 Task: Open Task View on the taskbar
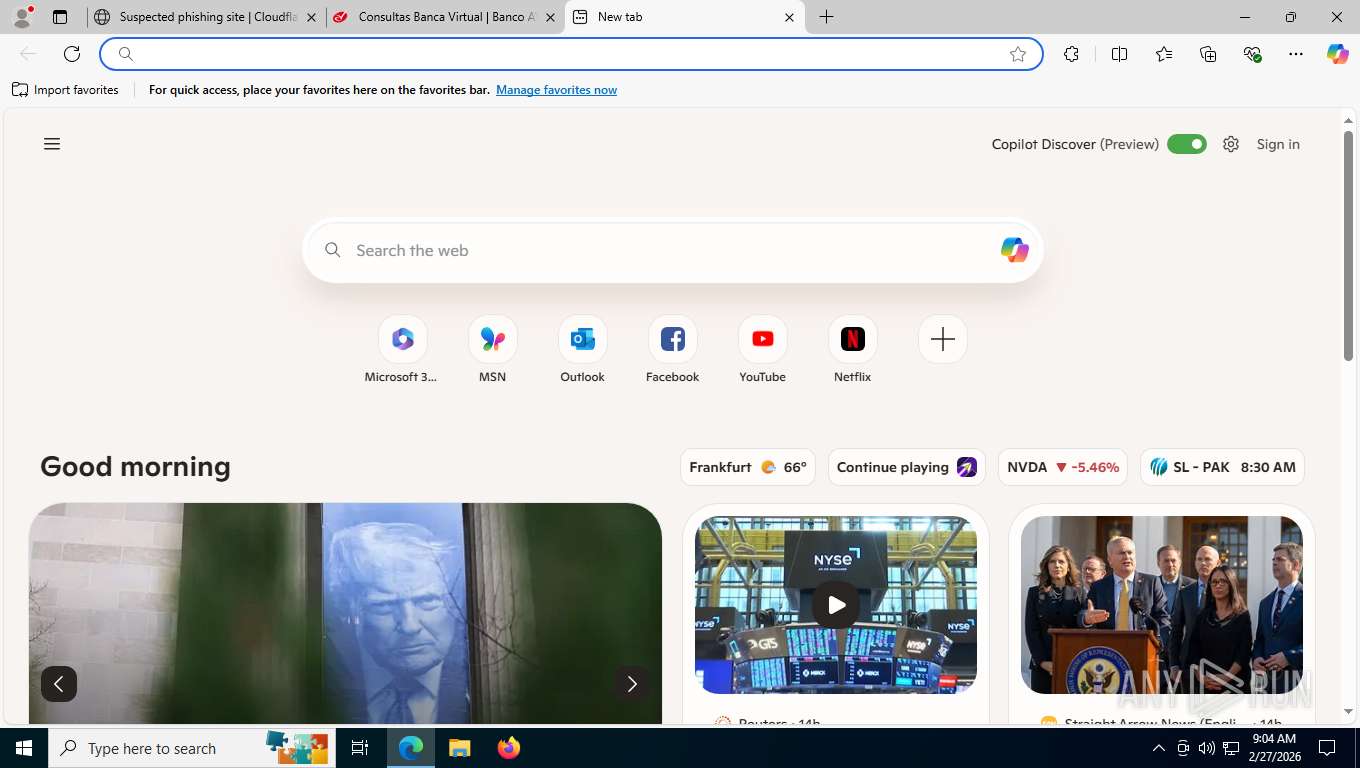(360, 748)
